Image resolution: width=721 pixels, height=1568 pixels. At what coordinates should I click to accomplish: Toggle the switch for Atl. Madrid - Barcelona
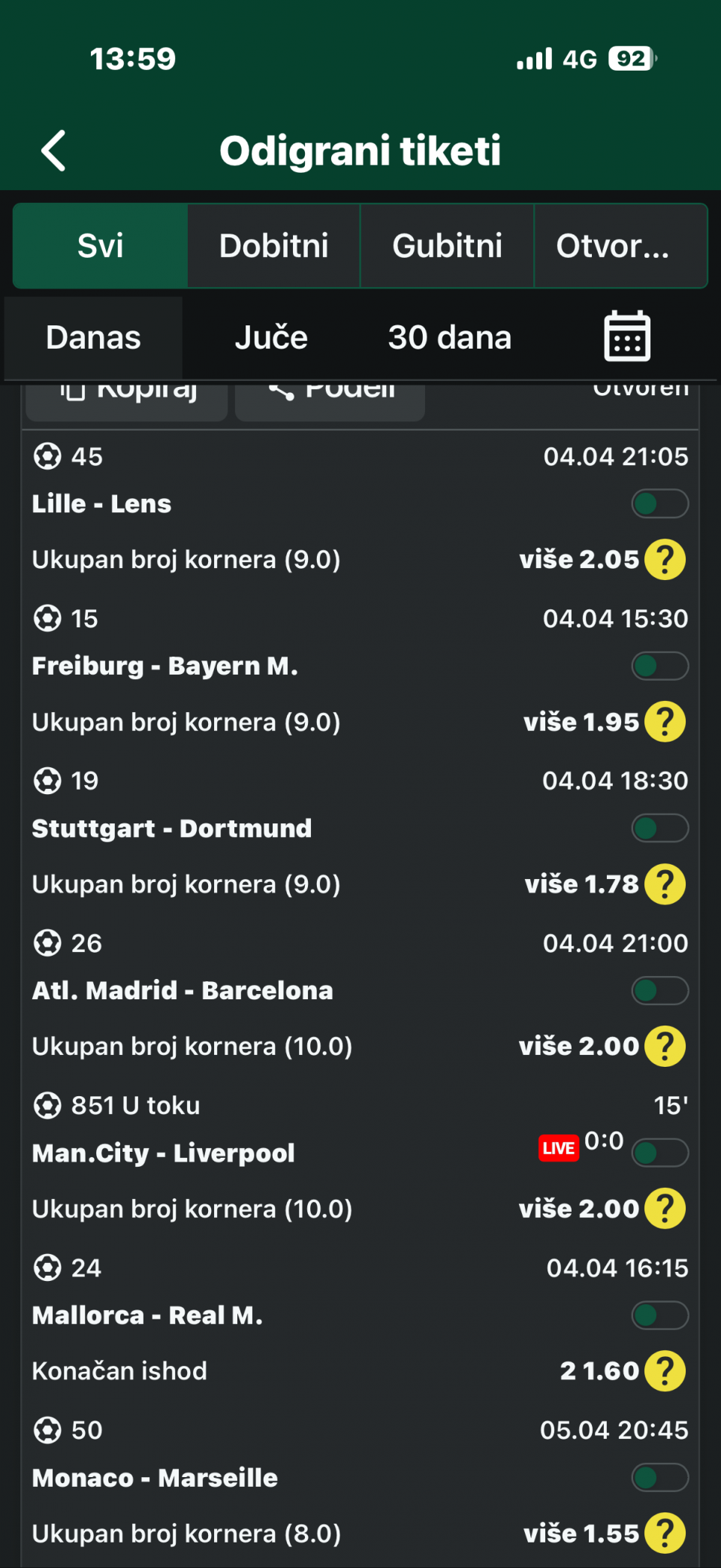coord(659,990)
